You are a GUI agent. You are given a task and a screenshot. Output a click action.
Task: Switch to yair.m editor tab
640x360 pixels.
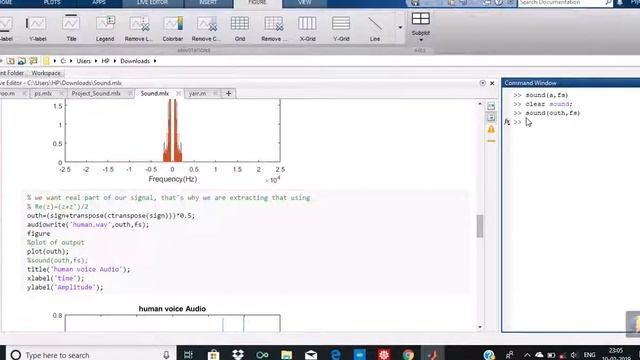pos(198,93)
